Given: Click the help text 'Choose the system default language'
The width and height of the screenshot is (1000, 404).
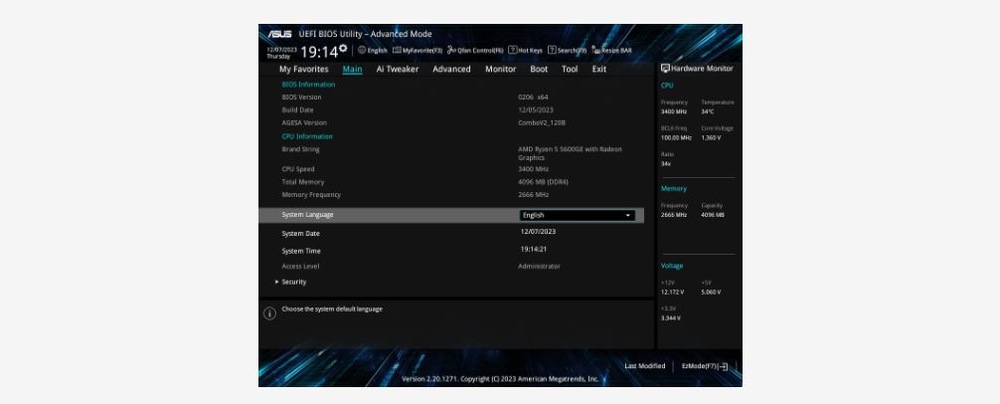Looking at the screenshot, I should (332, 309).
